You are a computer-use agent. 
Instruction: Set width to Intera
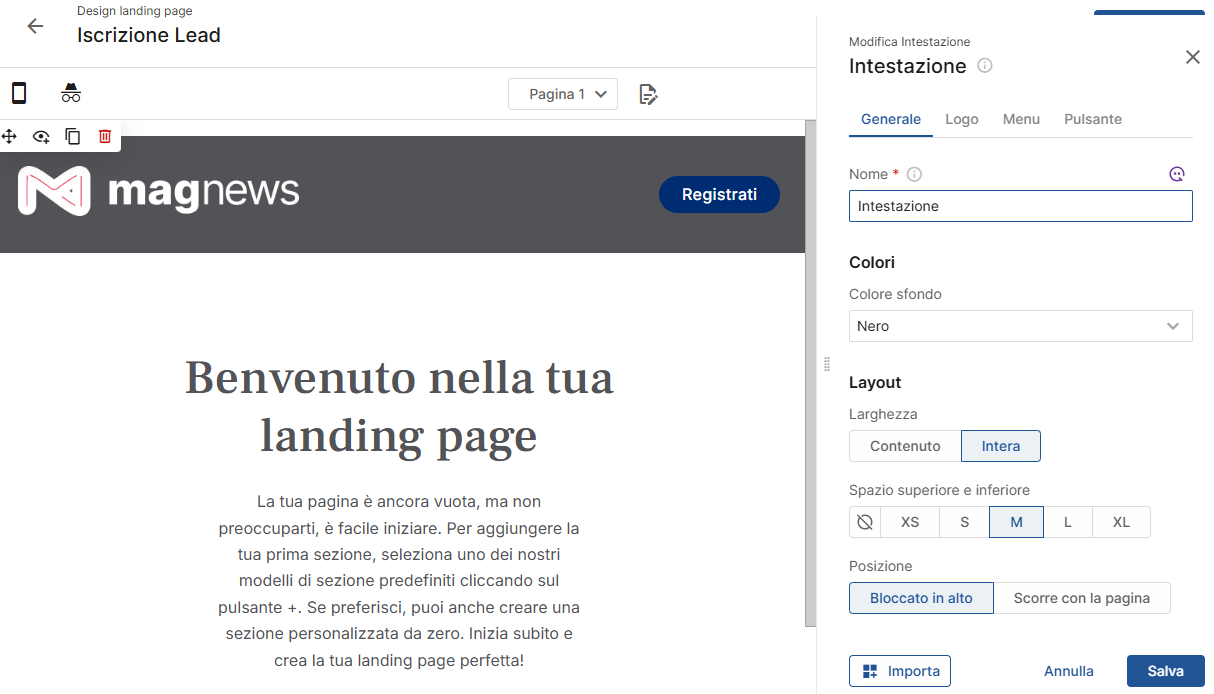[1001, 446]
